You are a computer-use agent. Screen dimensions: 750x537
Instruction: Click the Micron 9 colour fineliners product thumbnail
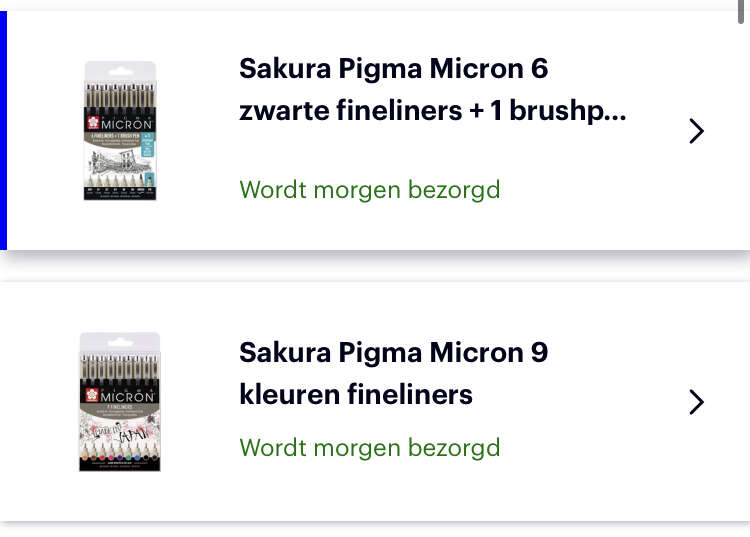(x=120, y=402)
